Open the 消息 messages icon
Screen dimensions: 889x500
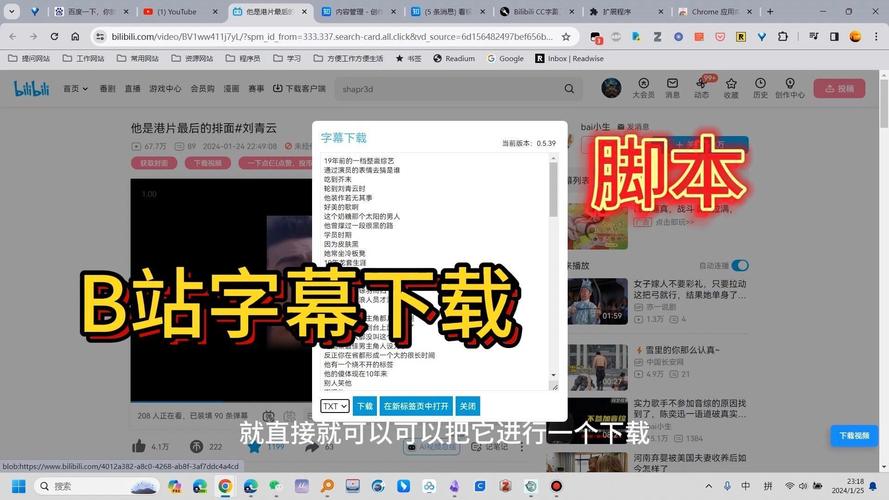click(x=673, y=88)
